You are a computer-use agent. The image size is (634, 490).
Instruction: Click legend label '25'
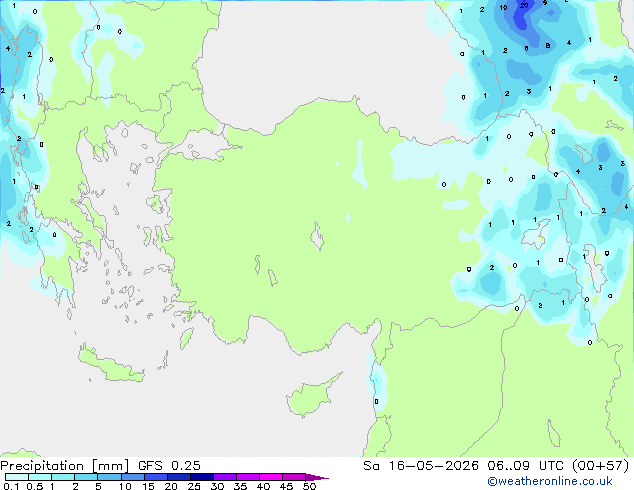tap(194, 486)
